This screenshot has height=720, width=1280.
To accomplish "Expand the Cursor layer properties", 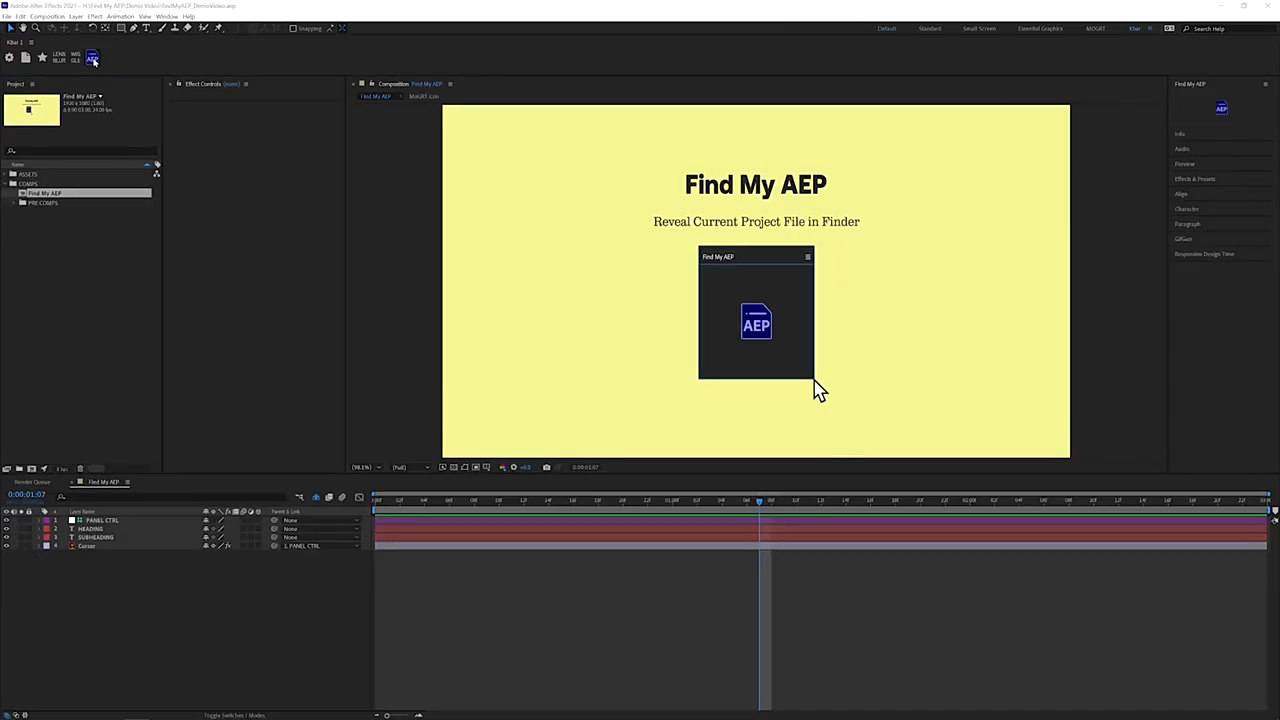I will pos(38,546).
